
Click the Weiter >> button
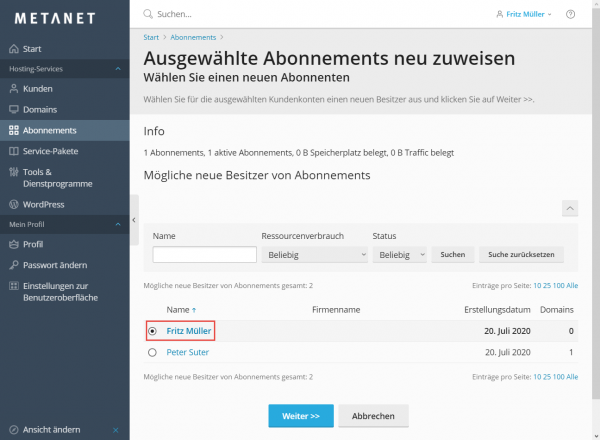300,415
